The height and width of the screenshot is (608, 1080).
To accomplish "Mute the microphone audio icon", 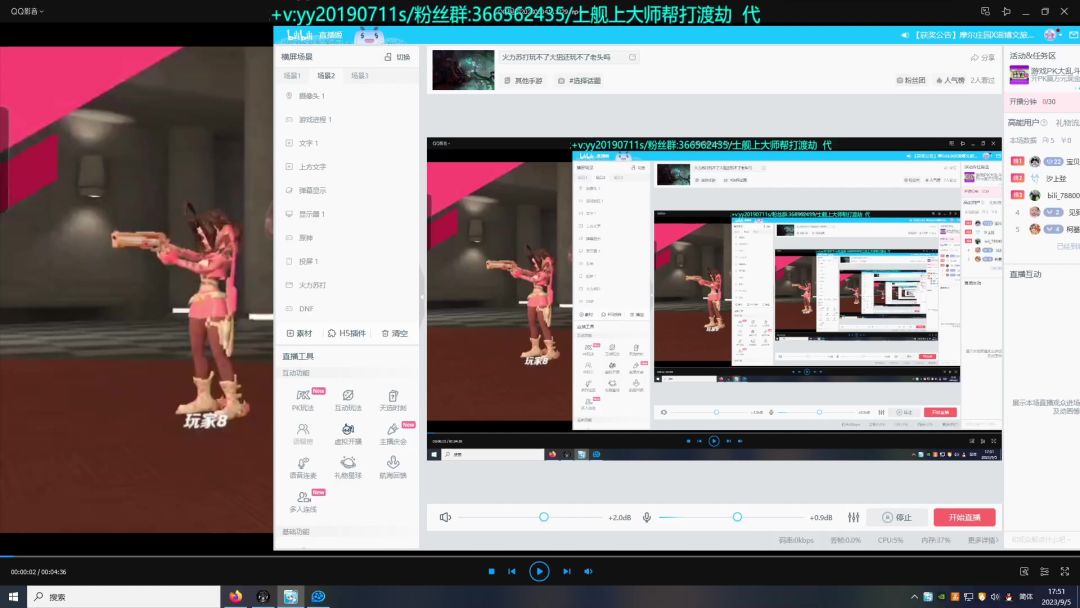I will [647, 517].
